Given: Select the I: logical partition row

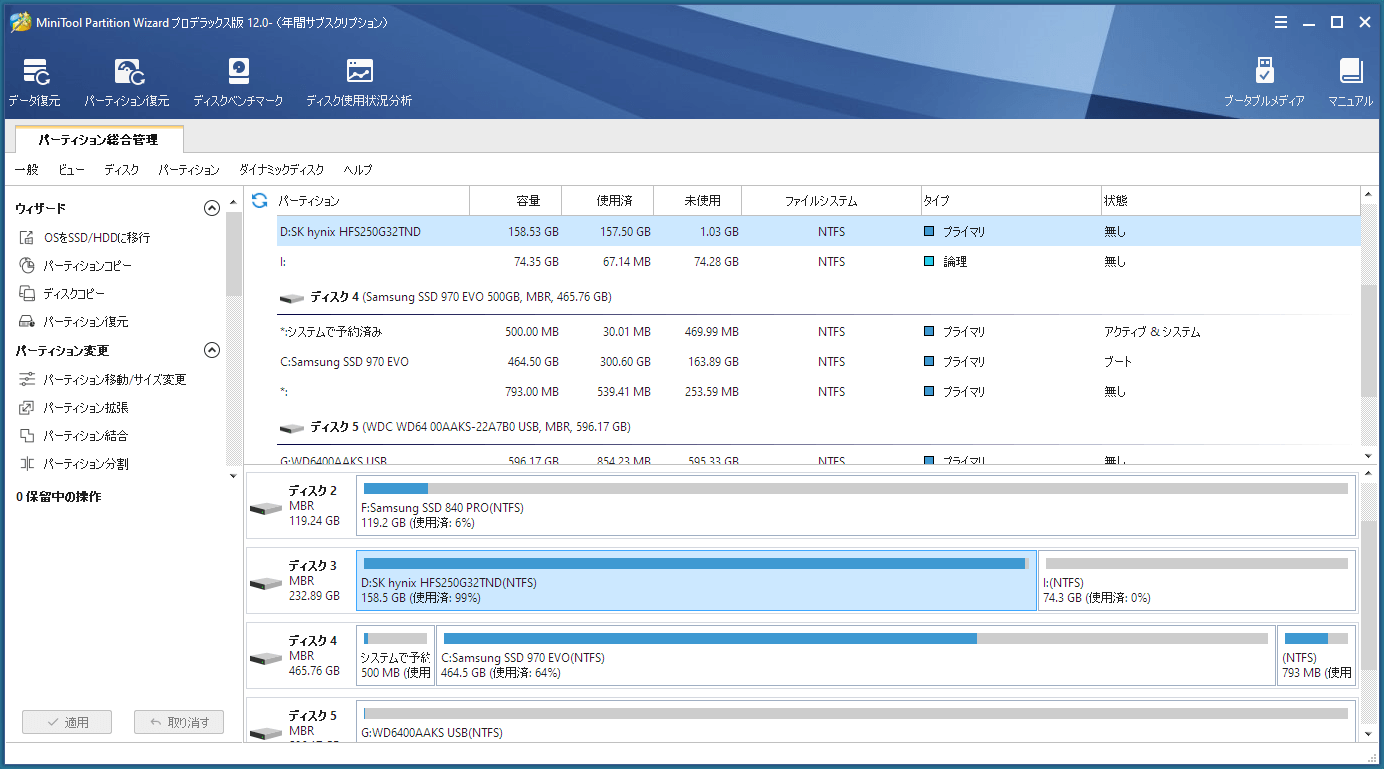Looking at the screenshot, I should tap(818, 262).
